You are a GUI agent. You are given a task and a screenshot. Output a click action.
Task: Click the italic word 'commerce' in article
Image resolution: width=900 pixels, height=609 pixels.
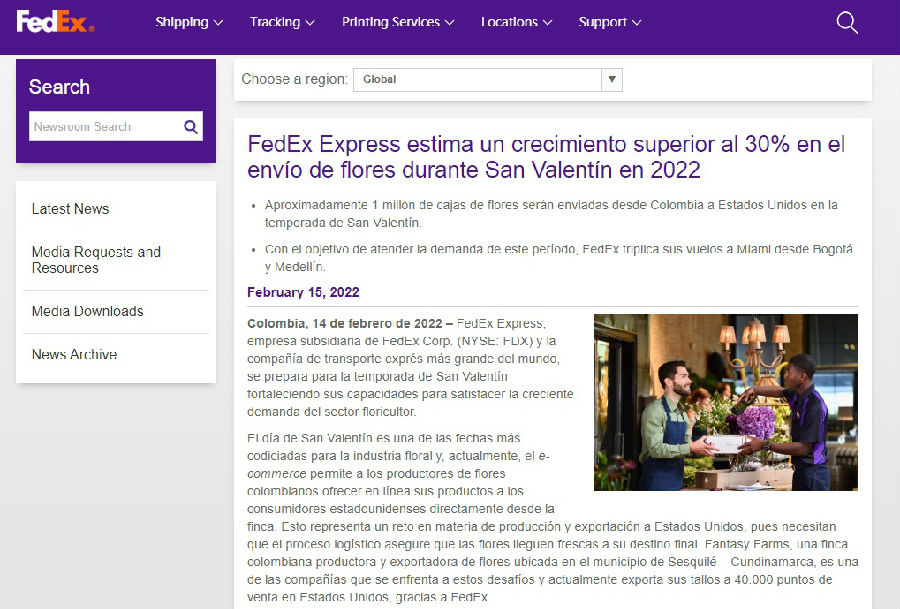coord(277,474)
